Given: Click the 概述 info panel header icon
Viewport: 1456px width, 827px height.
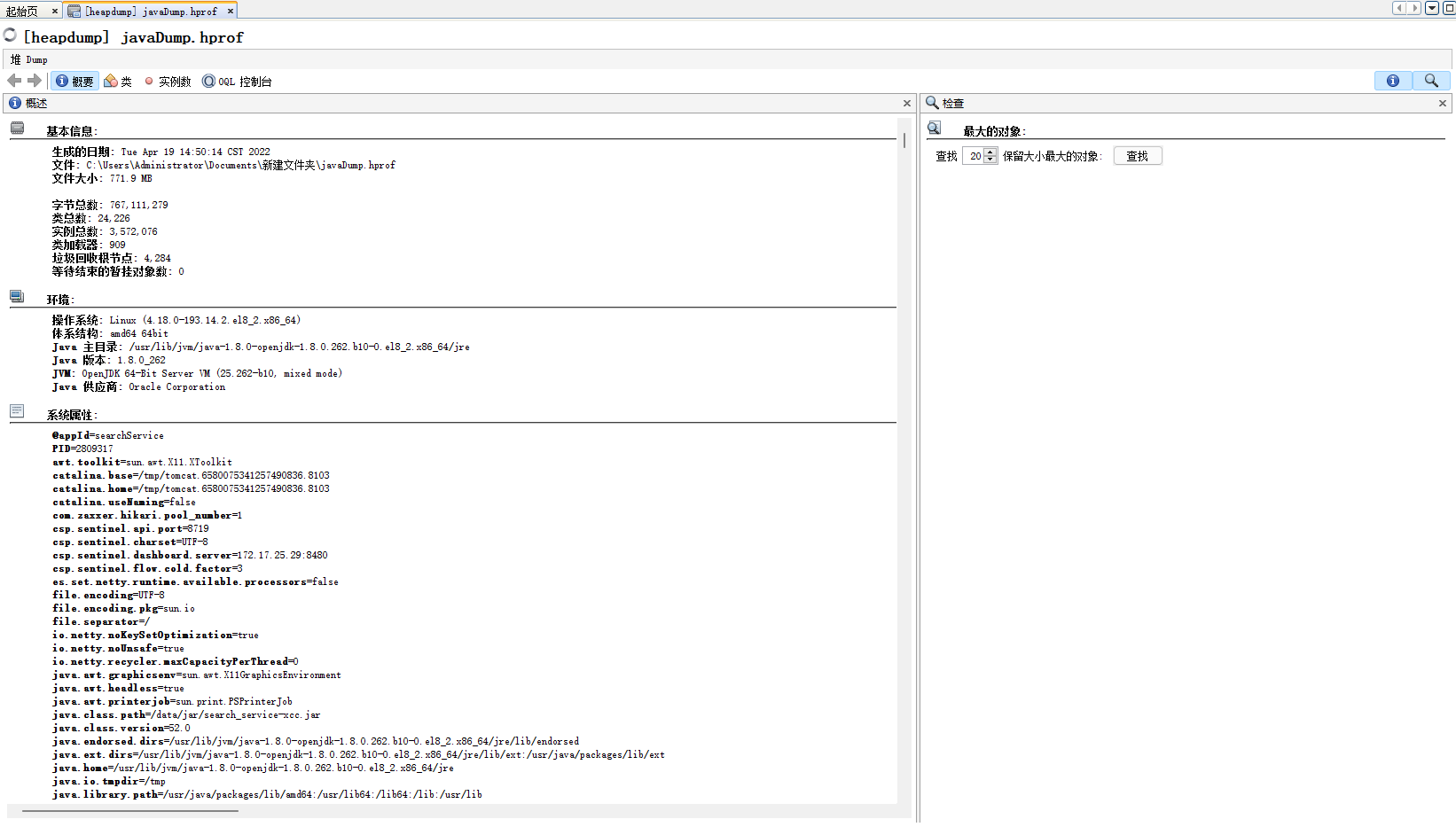Looking at the screenshot, I should coord(15,103).
